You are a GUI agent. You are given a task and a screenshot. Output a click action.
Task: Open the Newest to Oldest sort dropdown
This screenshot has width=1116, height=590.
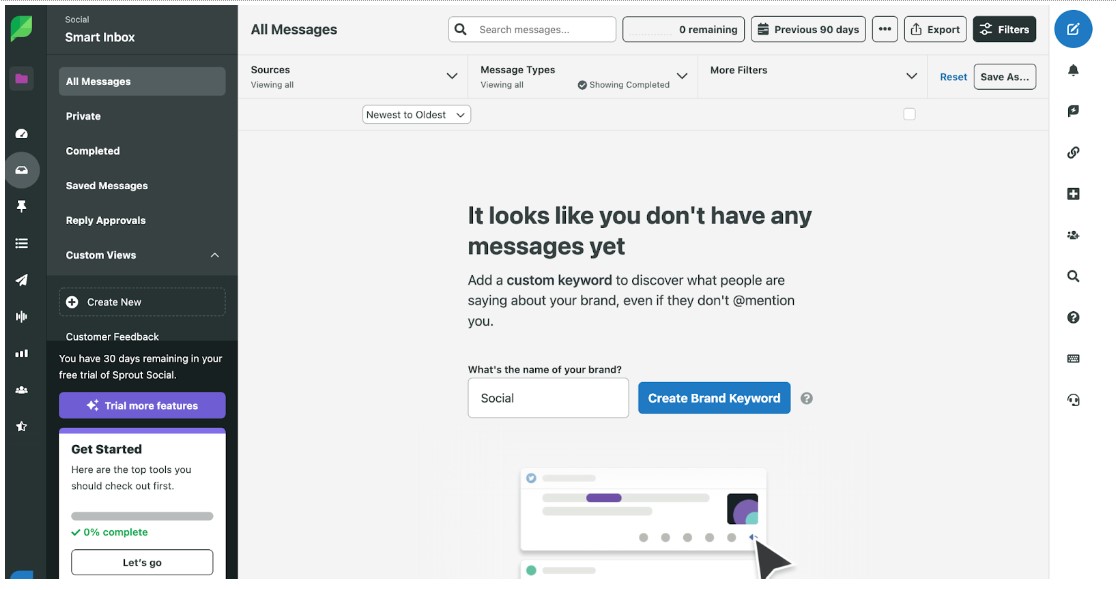click(416, 115)
